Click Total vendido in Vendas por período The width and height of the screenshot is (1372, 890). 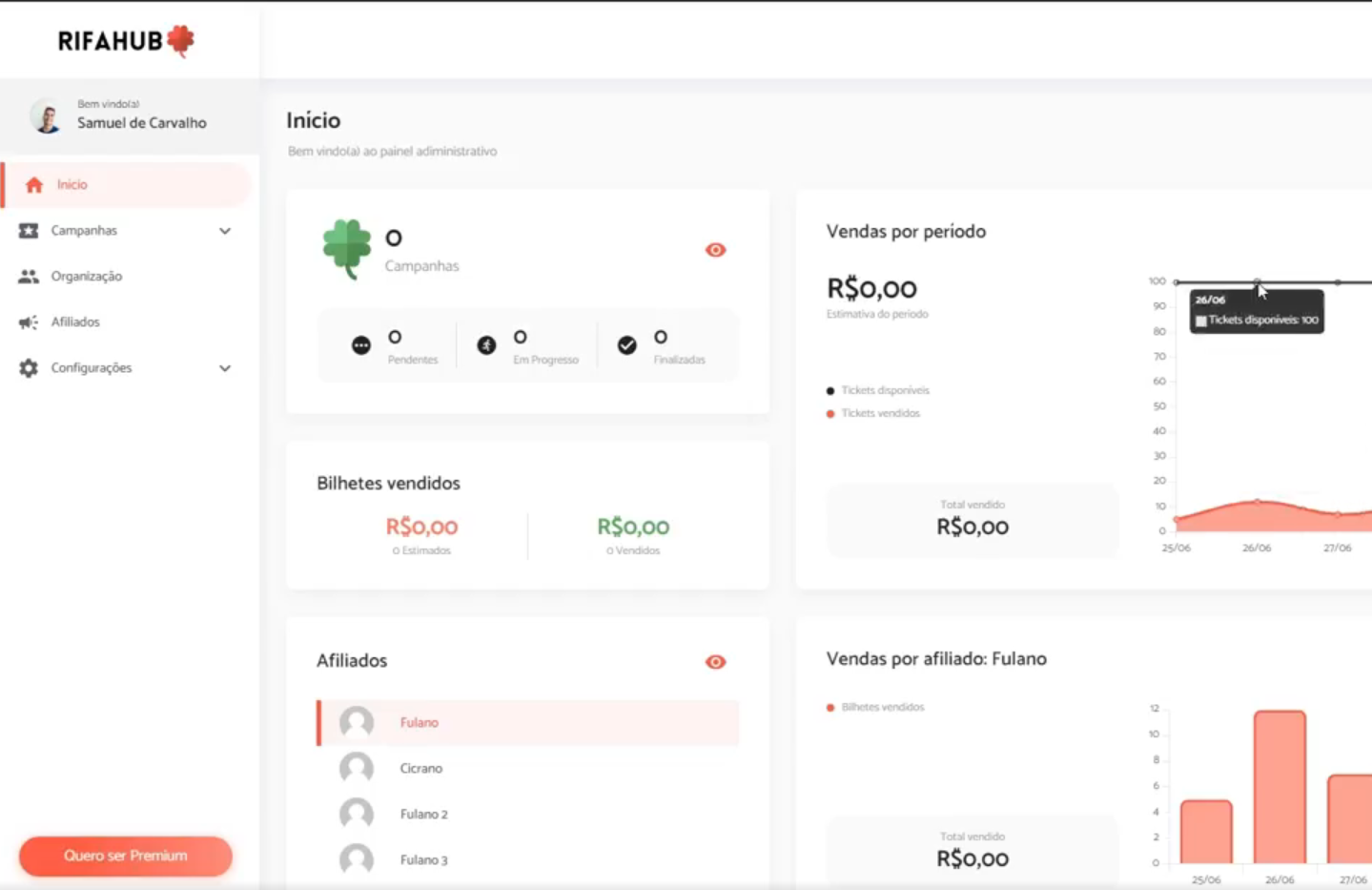(973, 520)
